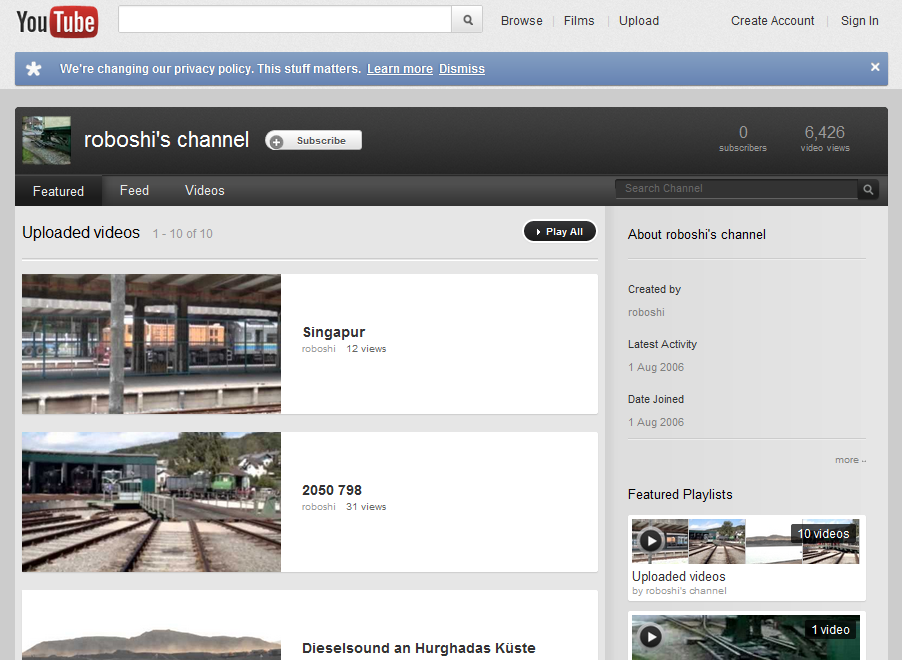This screenshot has width=902, height=660.
Task: Open Dieselsound an Hurghadas Küste video title
Action: coord(419,648)
